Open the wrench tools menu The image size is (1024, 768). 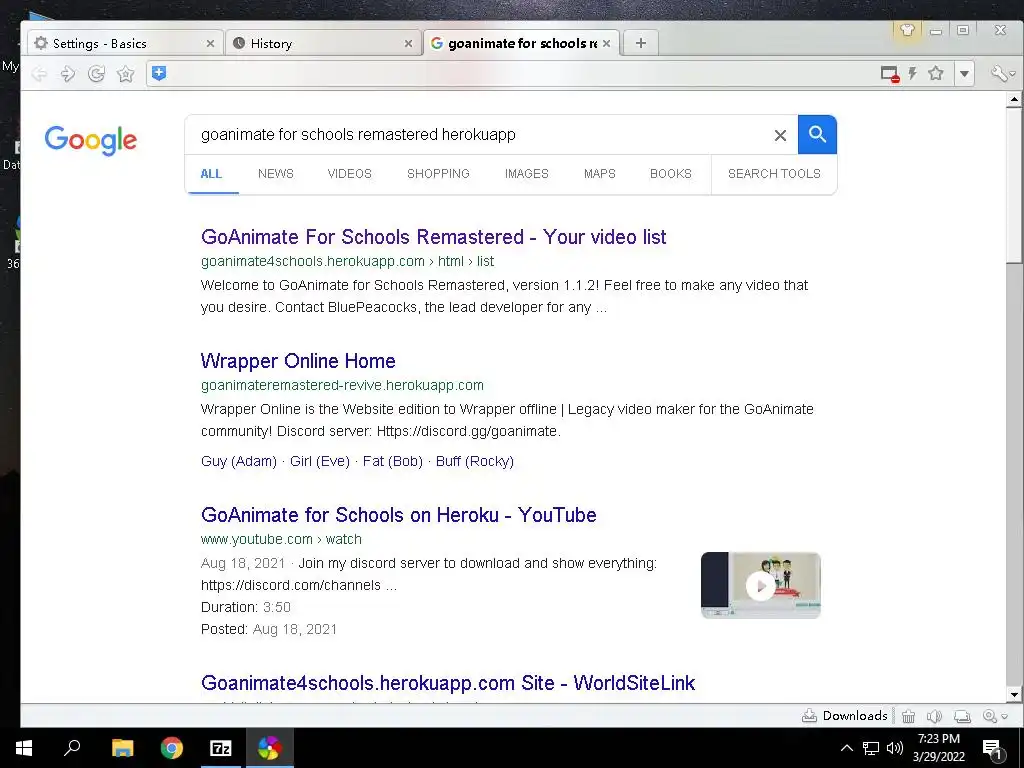1002,74
